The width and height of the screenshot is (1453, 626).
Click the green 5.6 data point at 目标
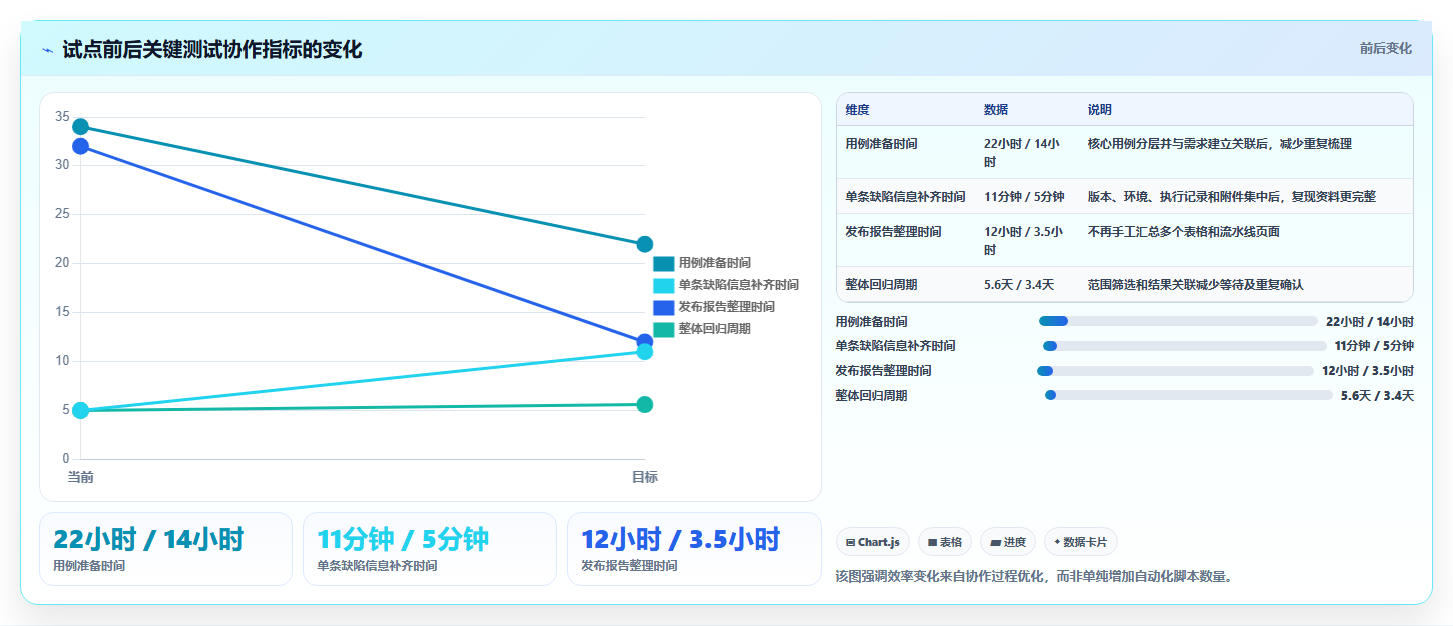pos(645,405)
